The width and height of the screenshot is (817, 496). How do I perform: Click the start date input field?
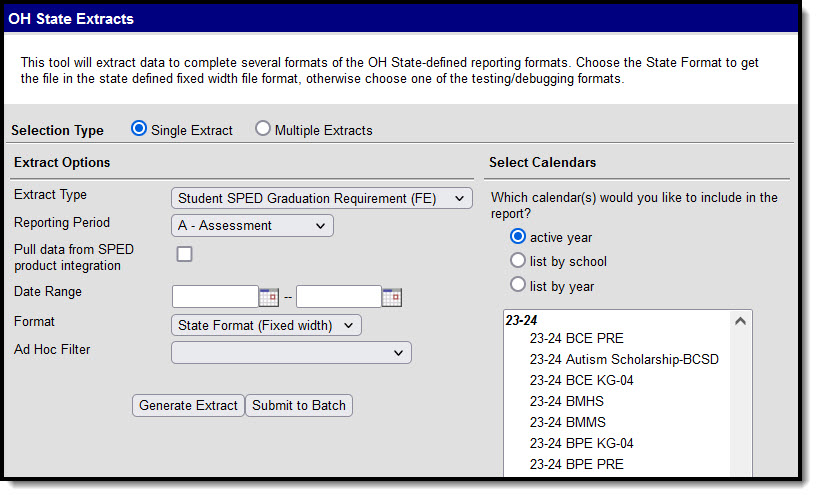pos(215,297)
